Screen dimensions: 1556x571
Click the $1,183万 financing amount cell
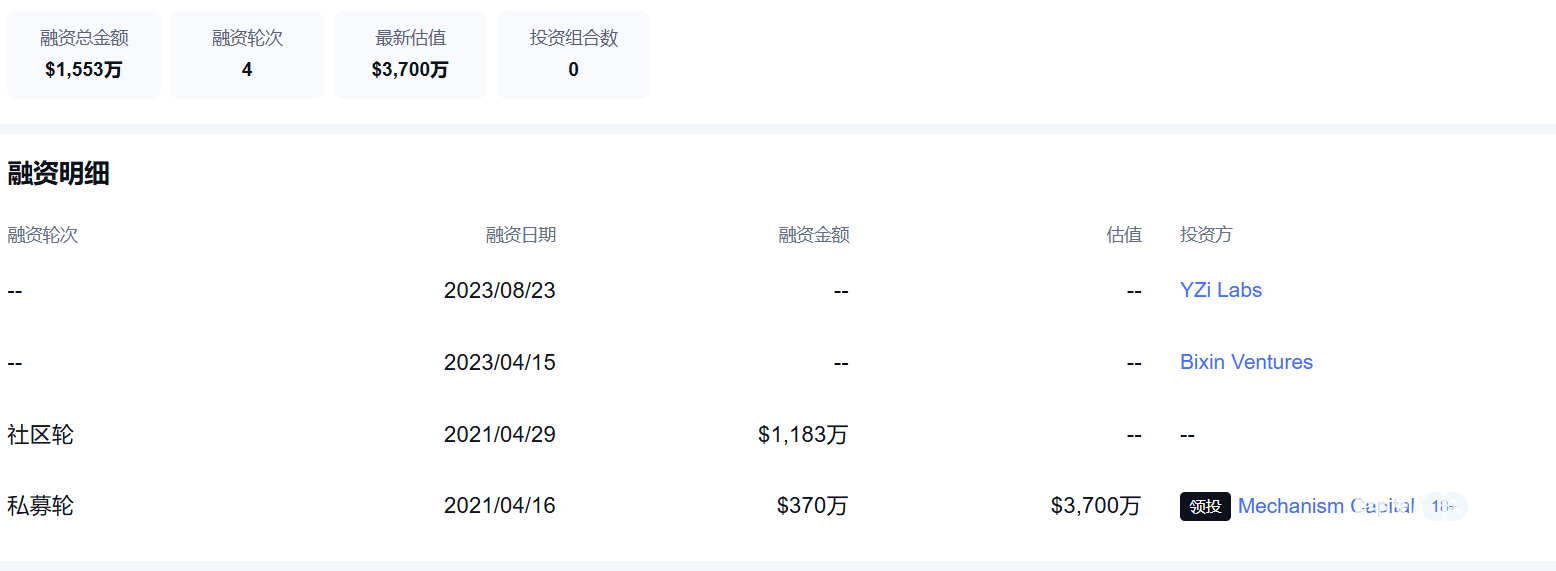click(x=803, y=435)
